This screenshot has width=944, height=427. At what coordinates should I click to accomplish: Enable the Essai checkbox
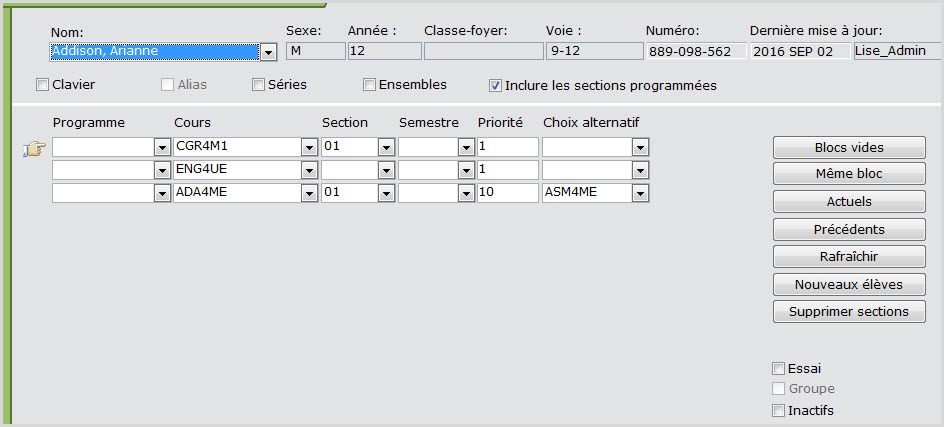pyautogui.click(x=779, y=369)
